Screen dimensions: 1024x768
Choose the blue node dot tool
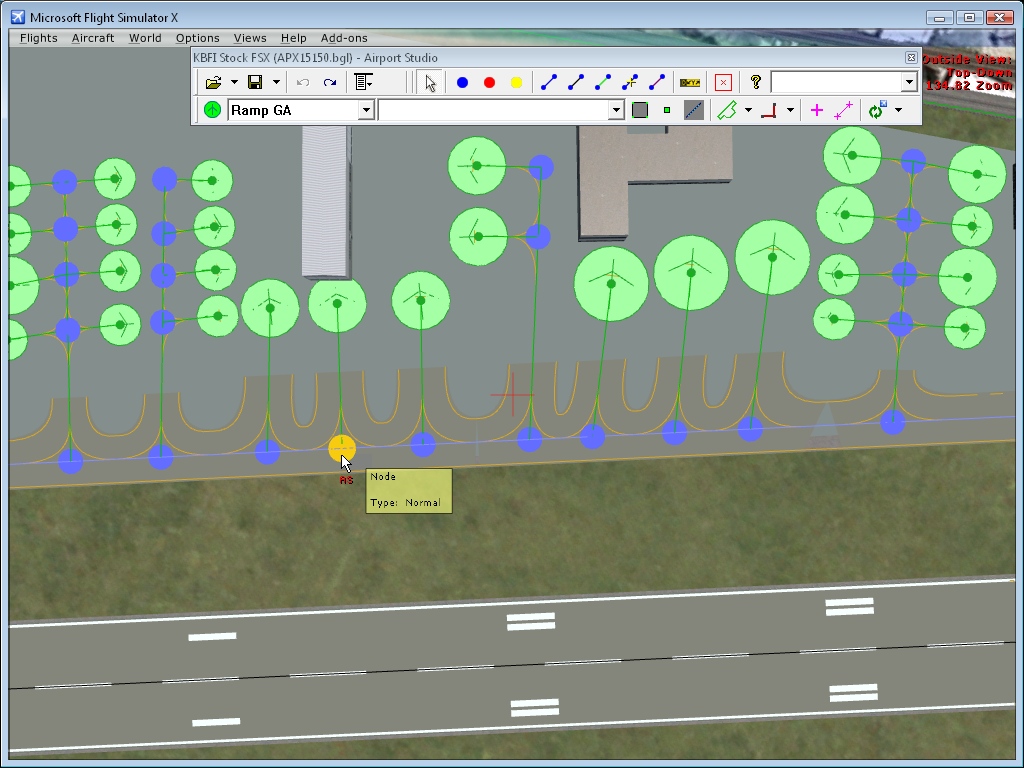pyautogui.click(x=462, y=83)
